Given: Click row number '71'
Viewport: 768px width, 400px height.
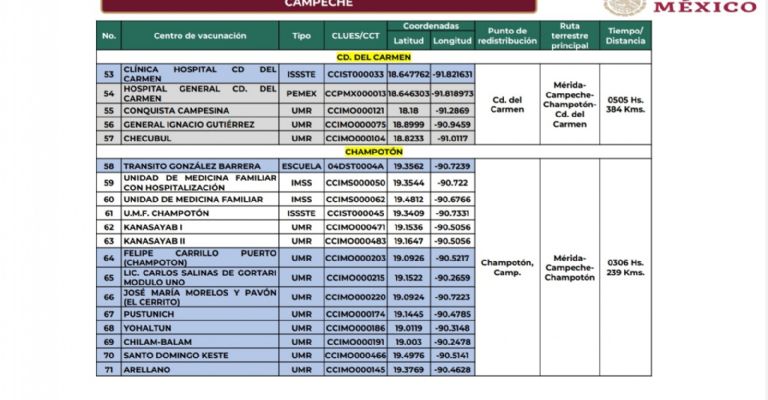Looking at the screenshot, I should point(109,370).
